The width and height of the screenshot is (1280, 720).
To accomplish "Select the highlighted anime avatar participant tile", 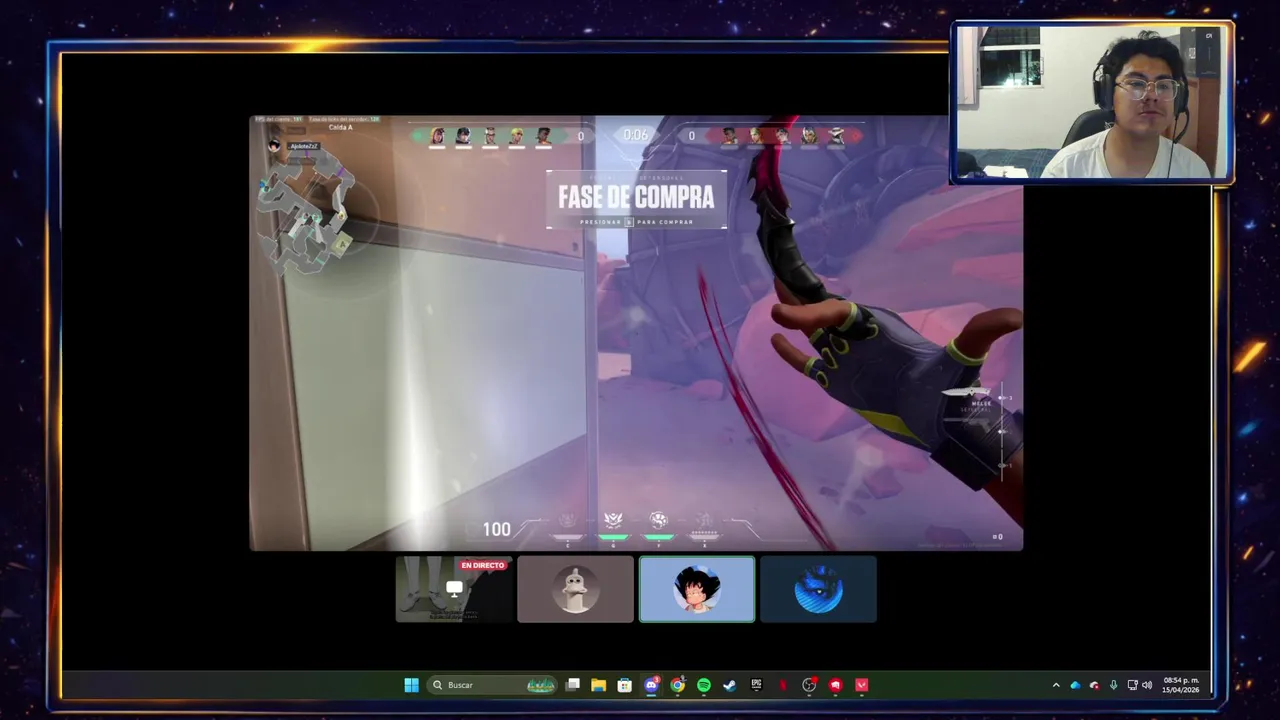I will [x=697, y=589].
